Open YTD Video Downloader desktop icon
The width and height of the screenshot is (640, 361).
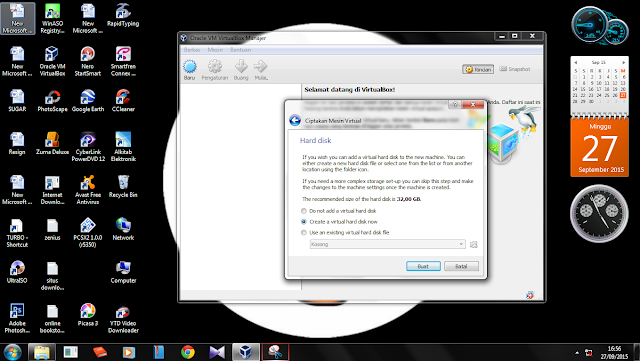(x=123, y=318)
